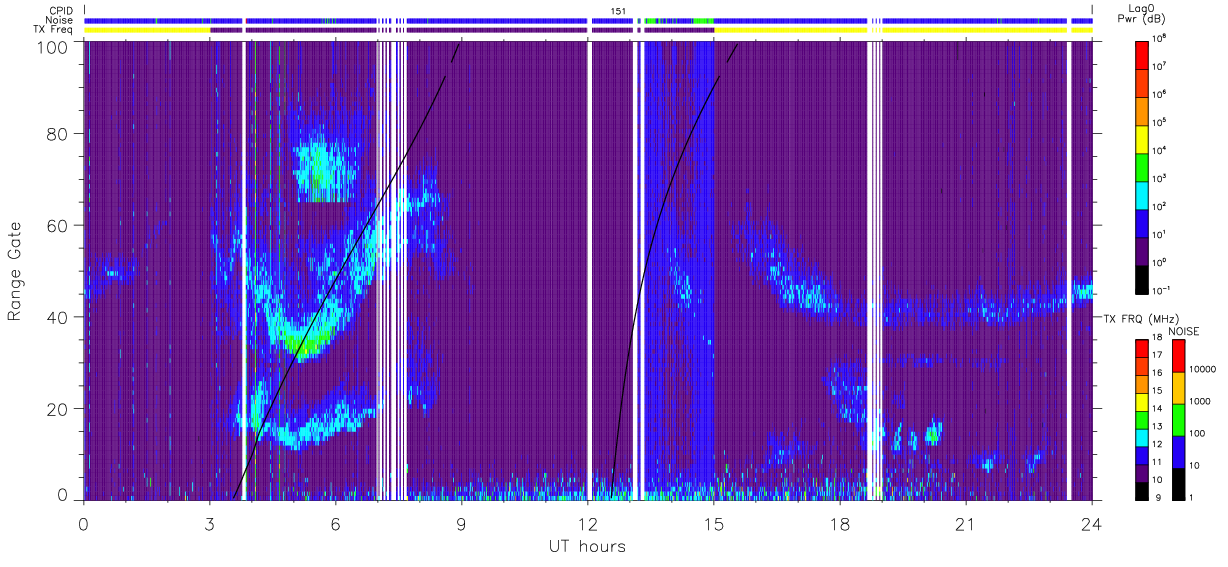
Task: Click the 'Range Gate' y-axis title
Action: (15, 272)
